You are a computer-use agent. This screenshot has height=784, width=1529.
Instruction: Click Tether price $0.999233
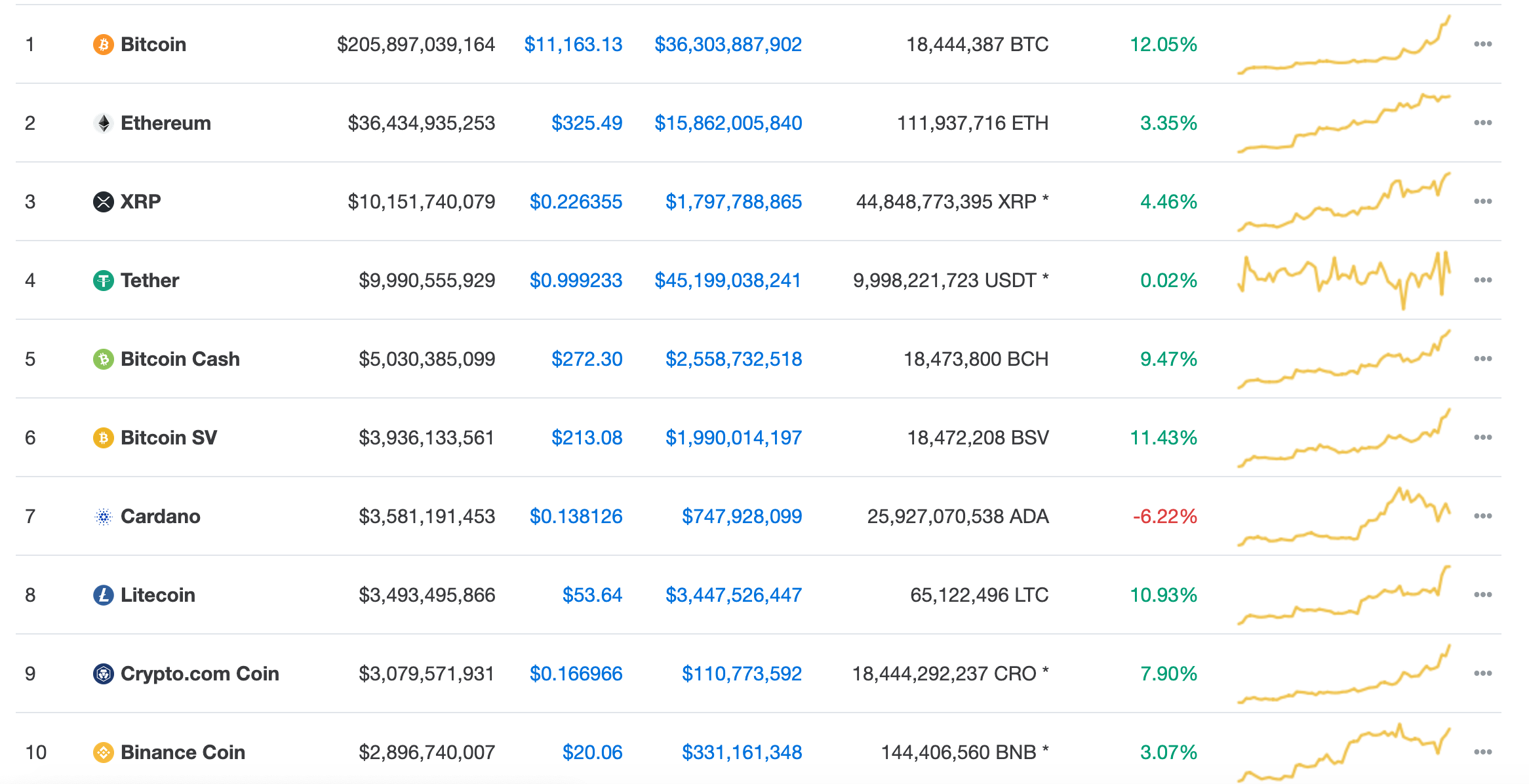pos(576,281)
